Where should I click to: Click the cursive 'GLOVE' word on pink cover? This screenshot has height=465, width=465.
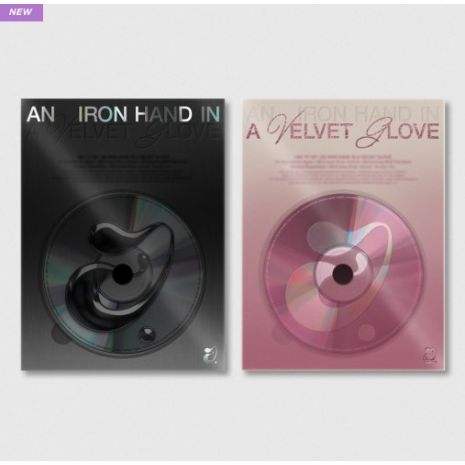point(398,133)
